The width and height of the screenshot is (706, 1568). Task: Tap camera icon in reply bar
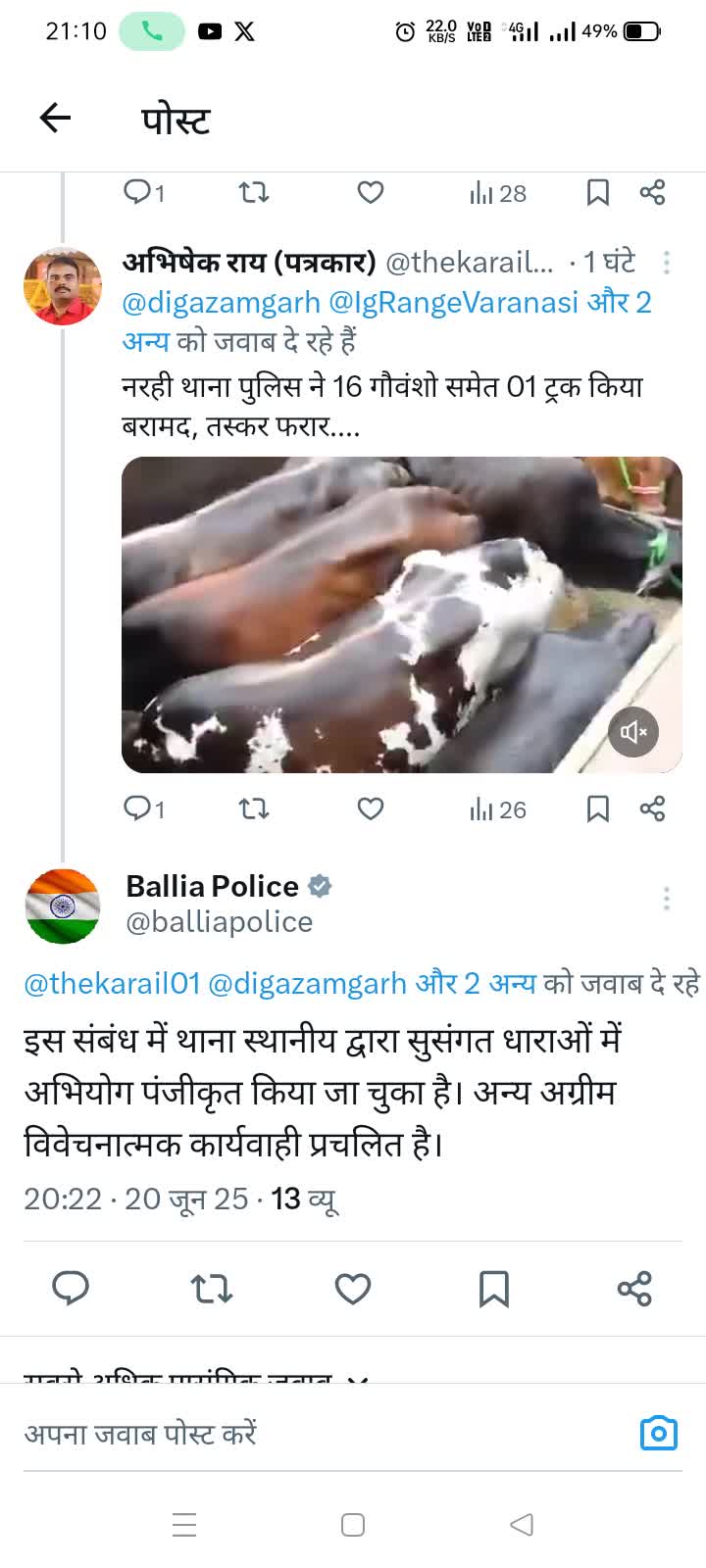659,1434
